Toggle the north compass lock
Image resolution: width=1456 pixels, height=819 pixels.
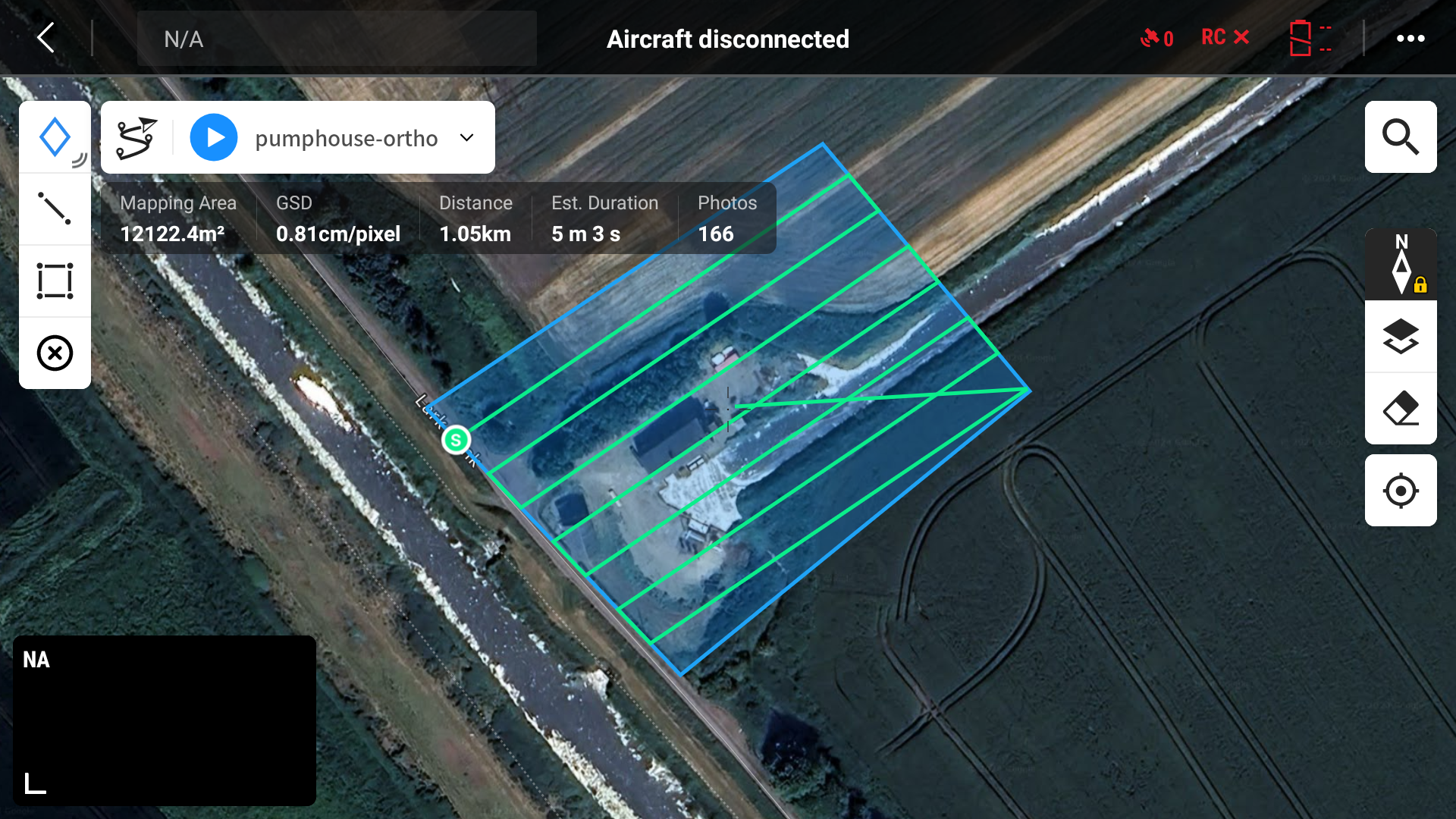point(1400,265)
